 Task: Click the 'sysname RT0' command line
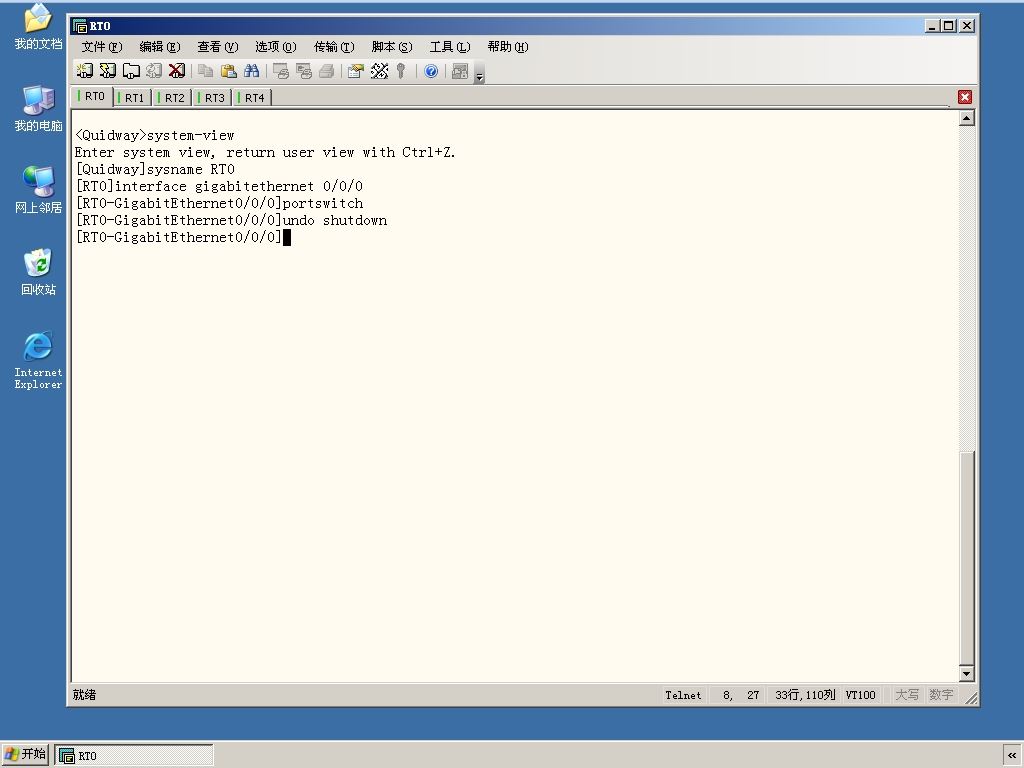(x=155, y=169)
